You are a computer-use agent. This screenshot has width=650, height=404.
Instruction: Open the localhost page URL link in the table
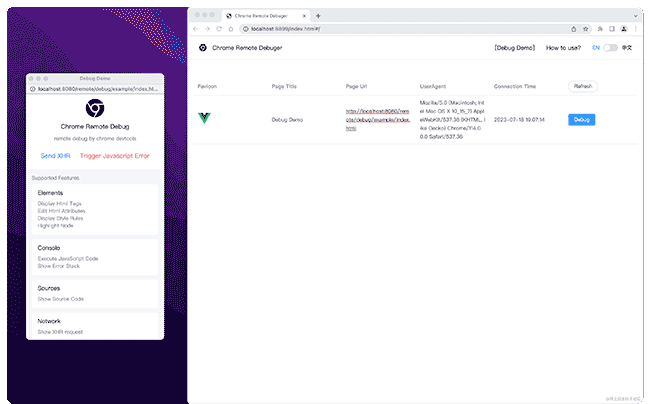378,120
